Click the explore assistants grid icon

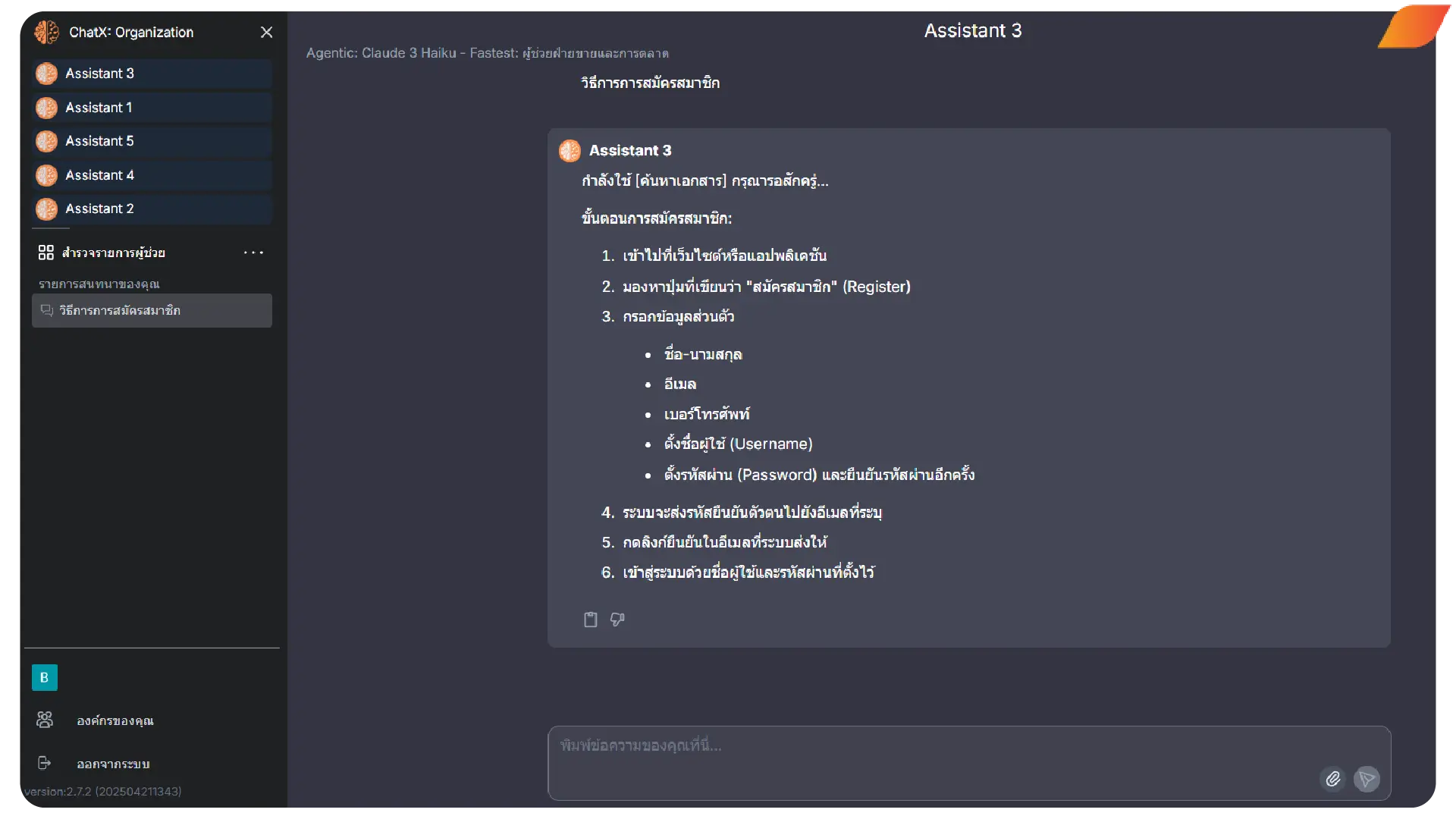pos(46,253)
